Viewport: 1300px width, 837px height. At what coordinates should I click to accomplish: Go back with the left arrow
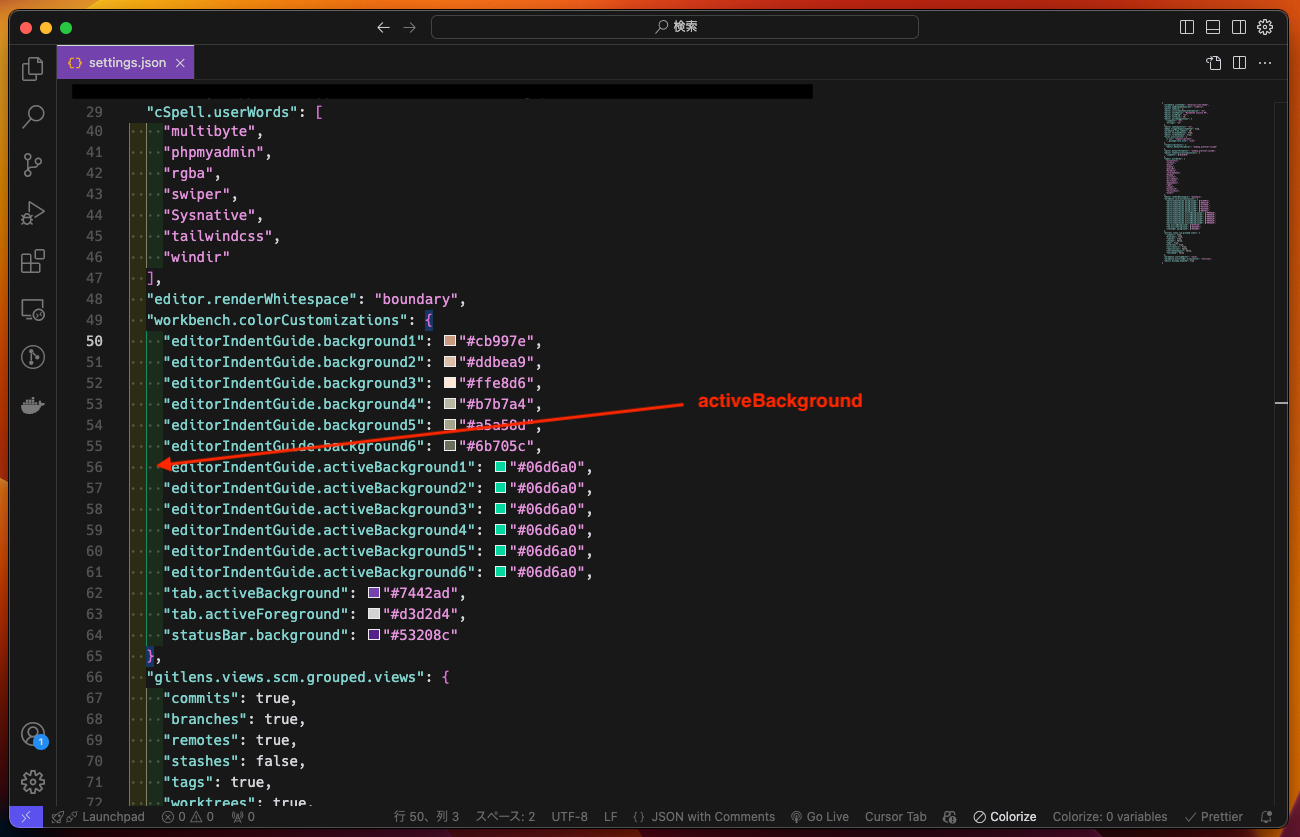(383, 27)
